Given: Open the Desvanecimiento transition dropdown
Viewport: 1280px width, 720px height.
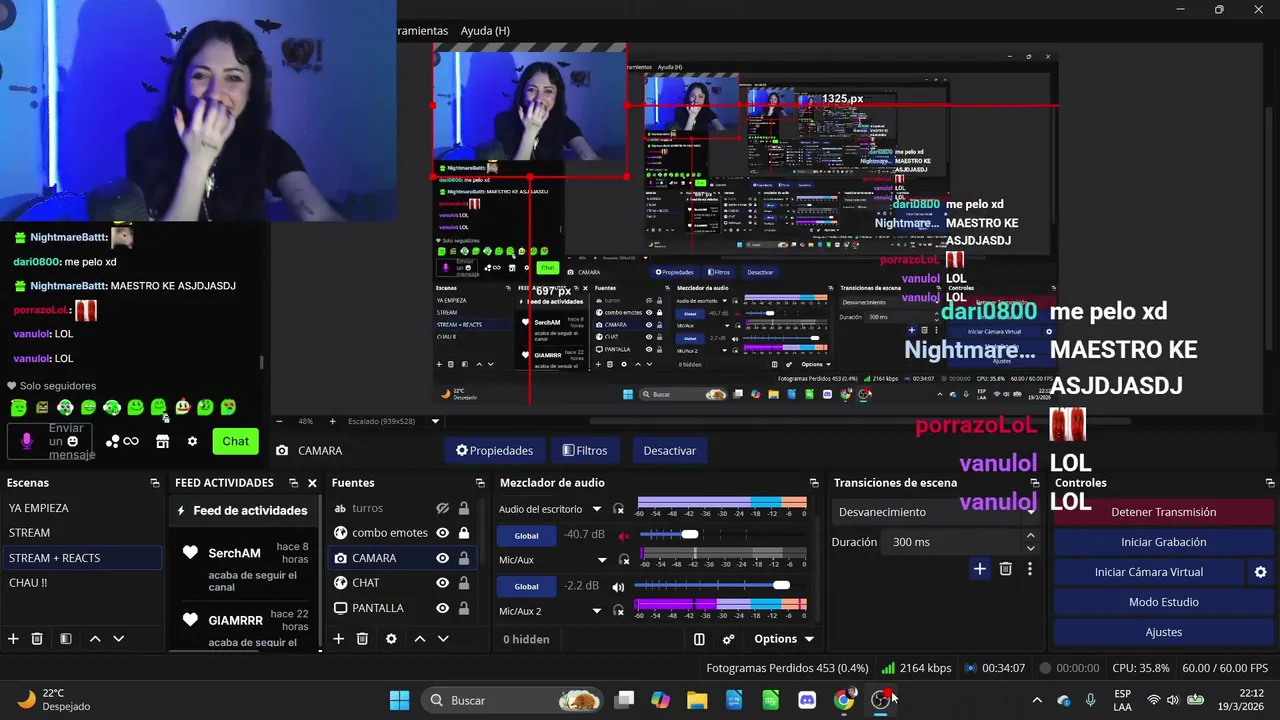Looking at the screenshot, I should click(x=936, y=512).
